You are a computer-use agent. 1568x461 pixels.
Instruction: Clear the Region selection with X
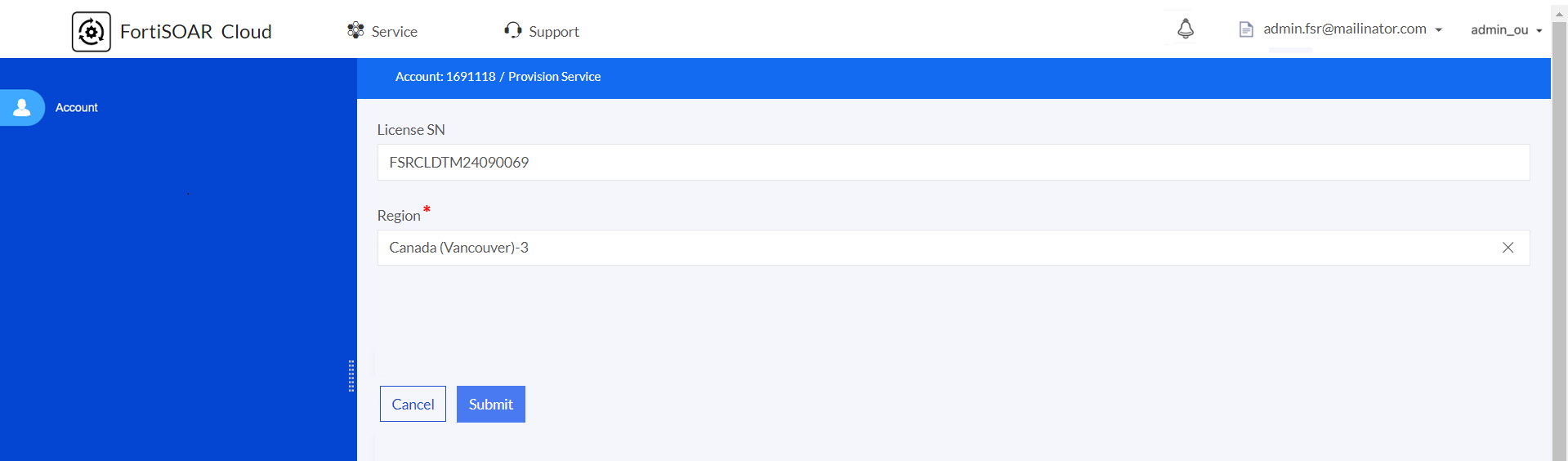click(x=1508, y=248)
